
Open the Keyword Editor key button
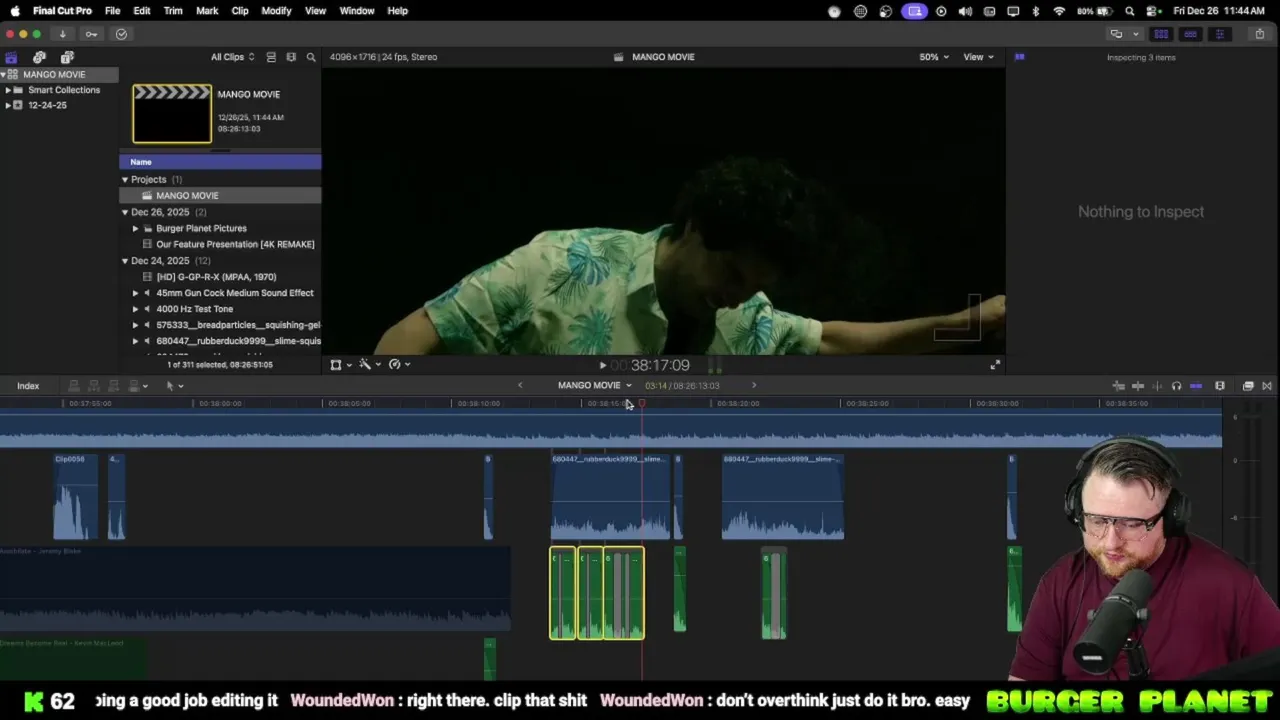(91, 34)
